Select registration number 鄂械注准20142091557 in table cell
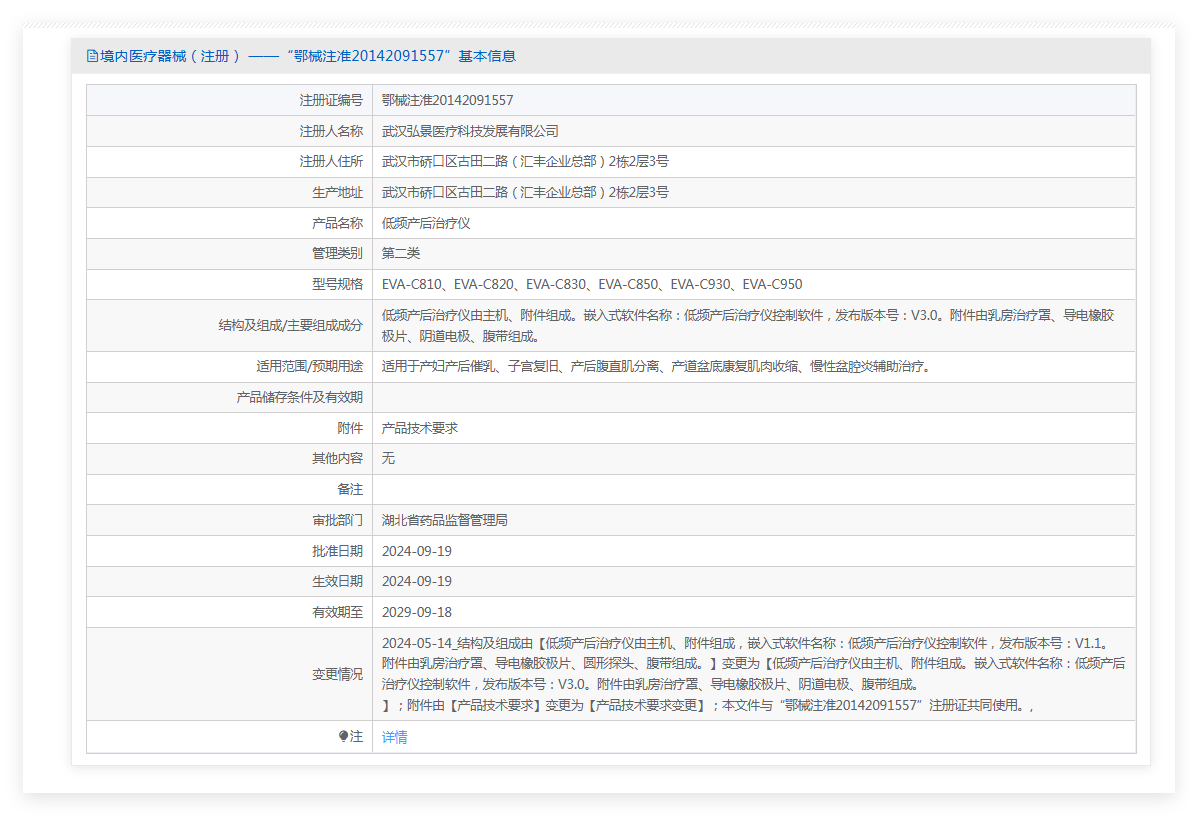 pos(448,100)
